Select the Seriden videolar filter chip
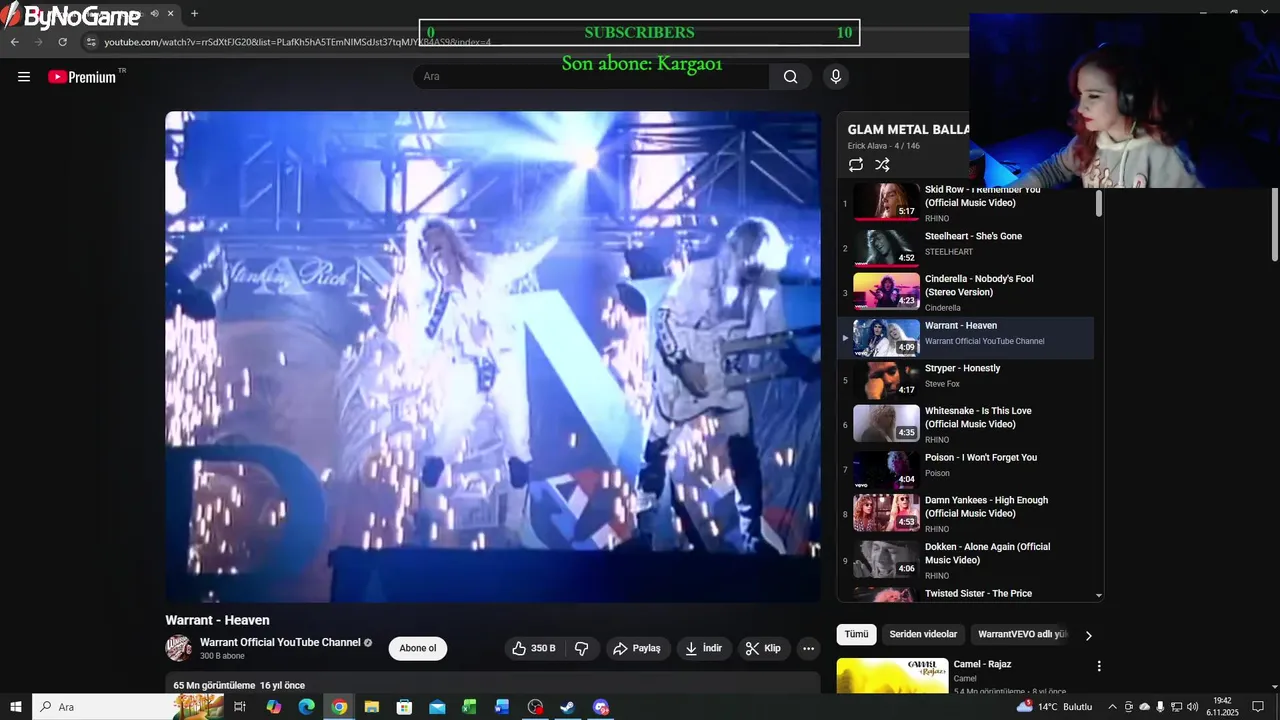 pos(923,634)
